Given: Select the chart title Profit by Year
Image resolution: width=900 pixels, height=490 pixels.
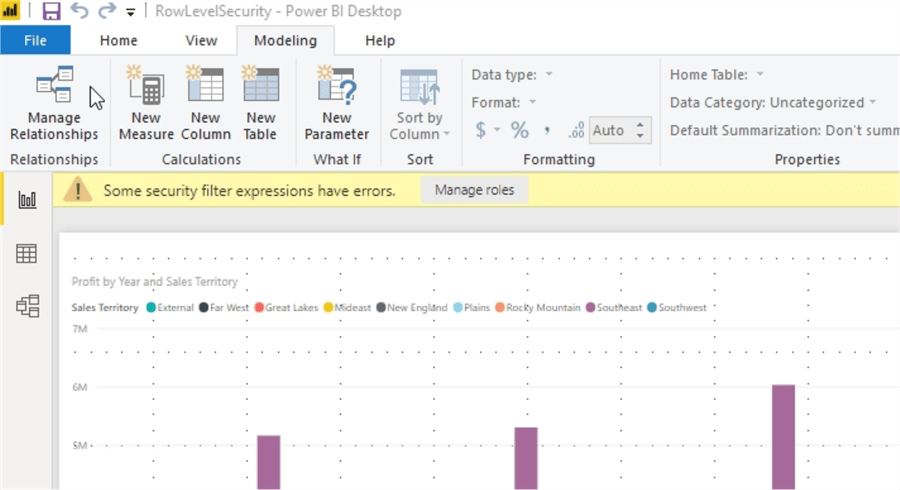Looking at the screenshot, I should click(154, 281).
